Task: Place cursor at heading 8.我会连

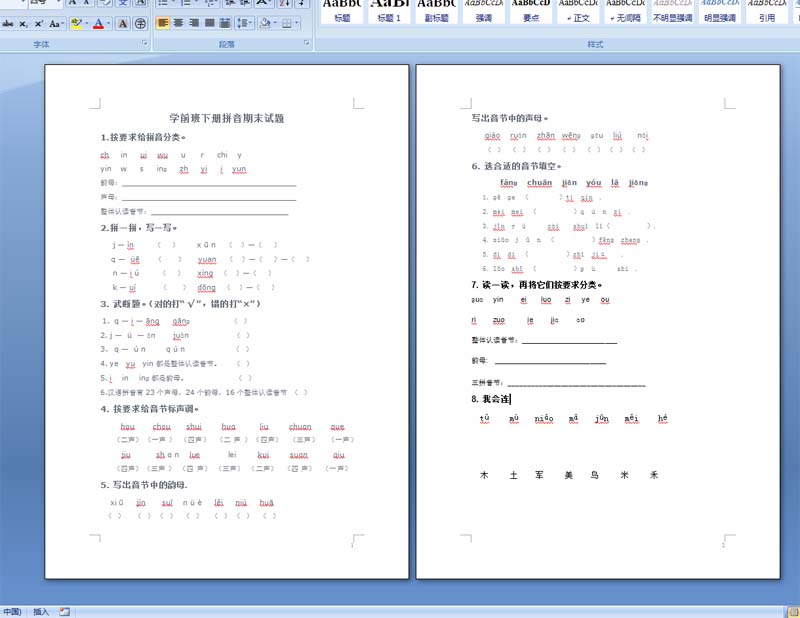Action: click(x=490, y=399)
